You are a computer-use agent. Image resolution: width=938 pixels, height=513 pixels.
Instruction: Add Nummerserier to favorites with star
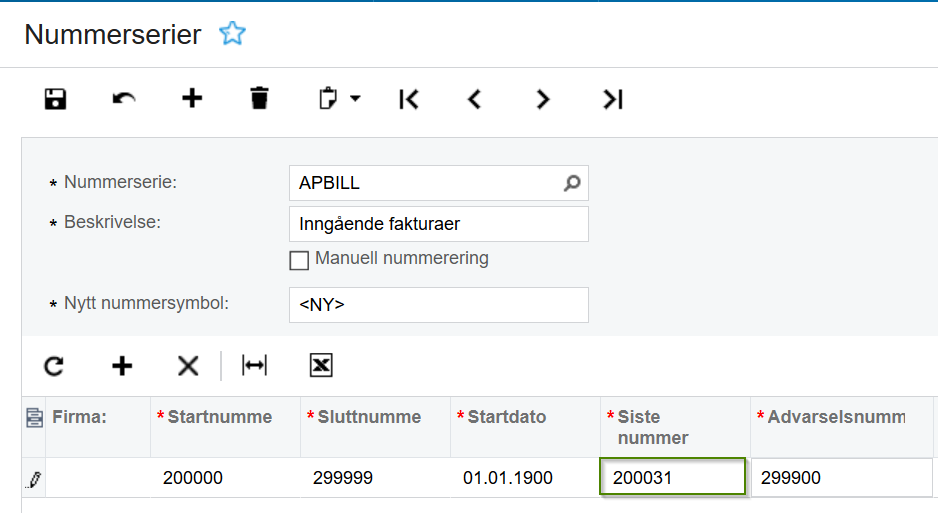pyautogui.click(x=232, y=33)
